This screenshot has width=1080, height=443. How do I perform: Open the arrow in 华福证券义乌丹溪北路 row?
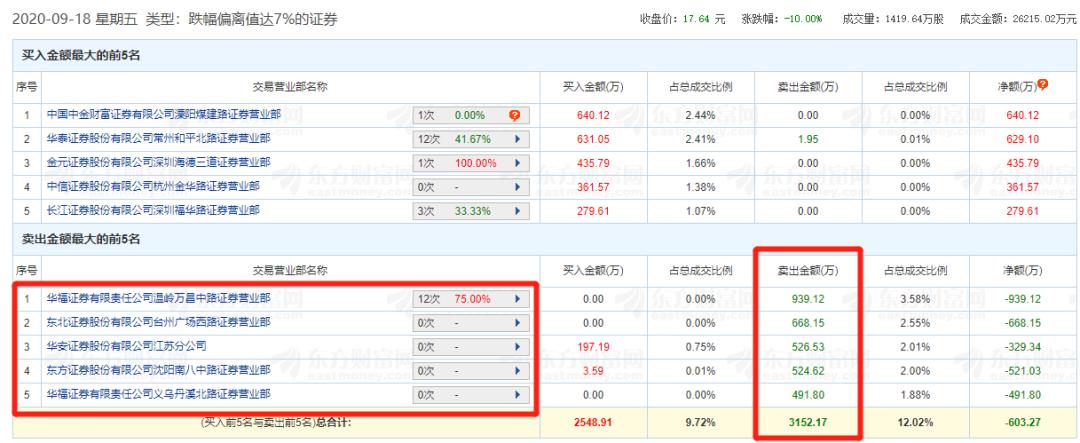(516, 394)
